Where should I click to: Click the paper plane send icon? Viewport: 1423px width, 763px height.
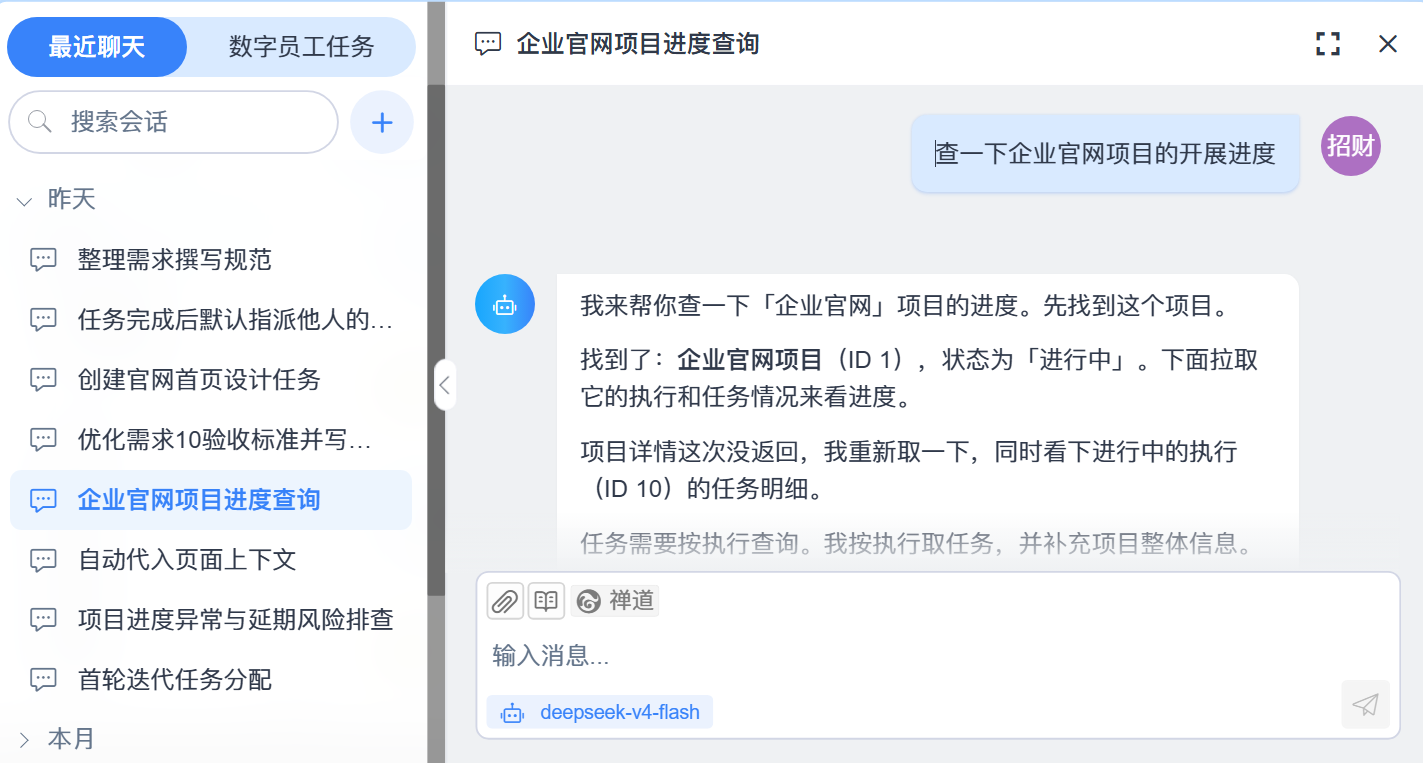[x=1365, y=705]
